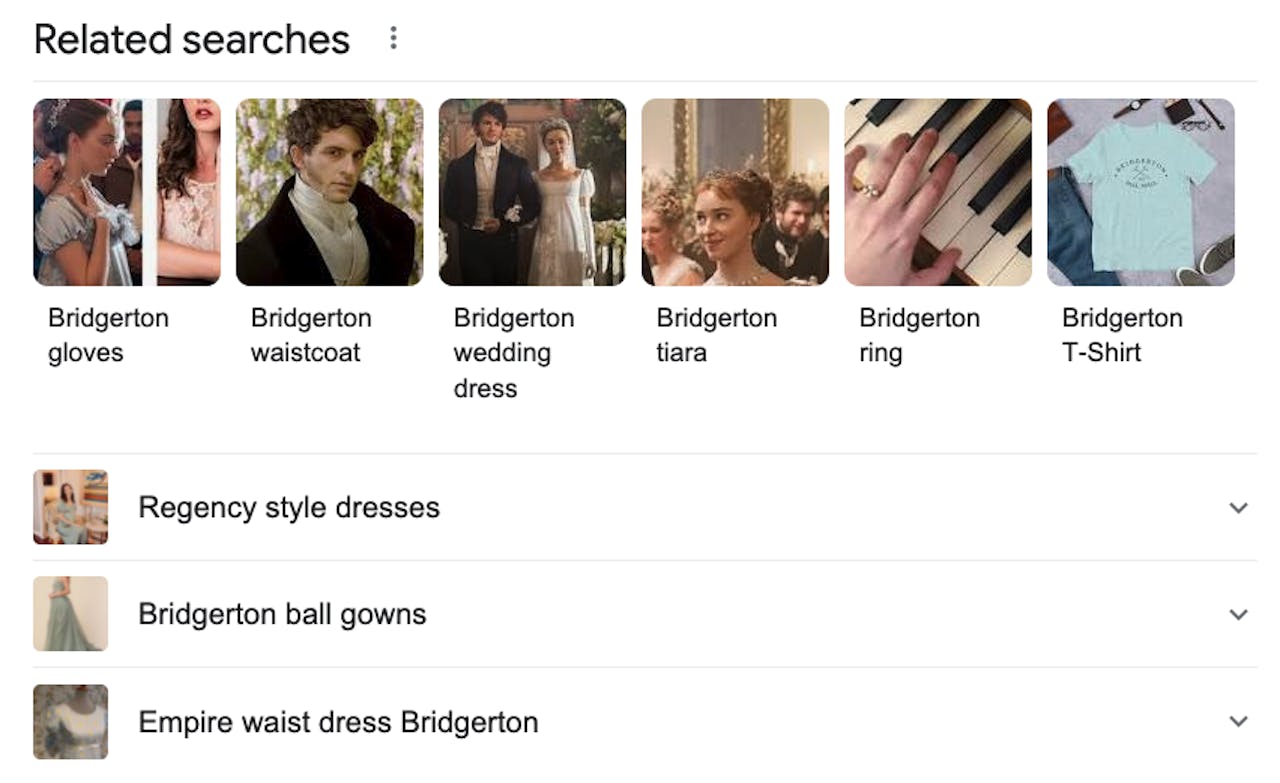Expand Empire waist dress Bridgerton chevron
The width and height of the screenshot is (1280, 783).
(x=1238, y=721)
